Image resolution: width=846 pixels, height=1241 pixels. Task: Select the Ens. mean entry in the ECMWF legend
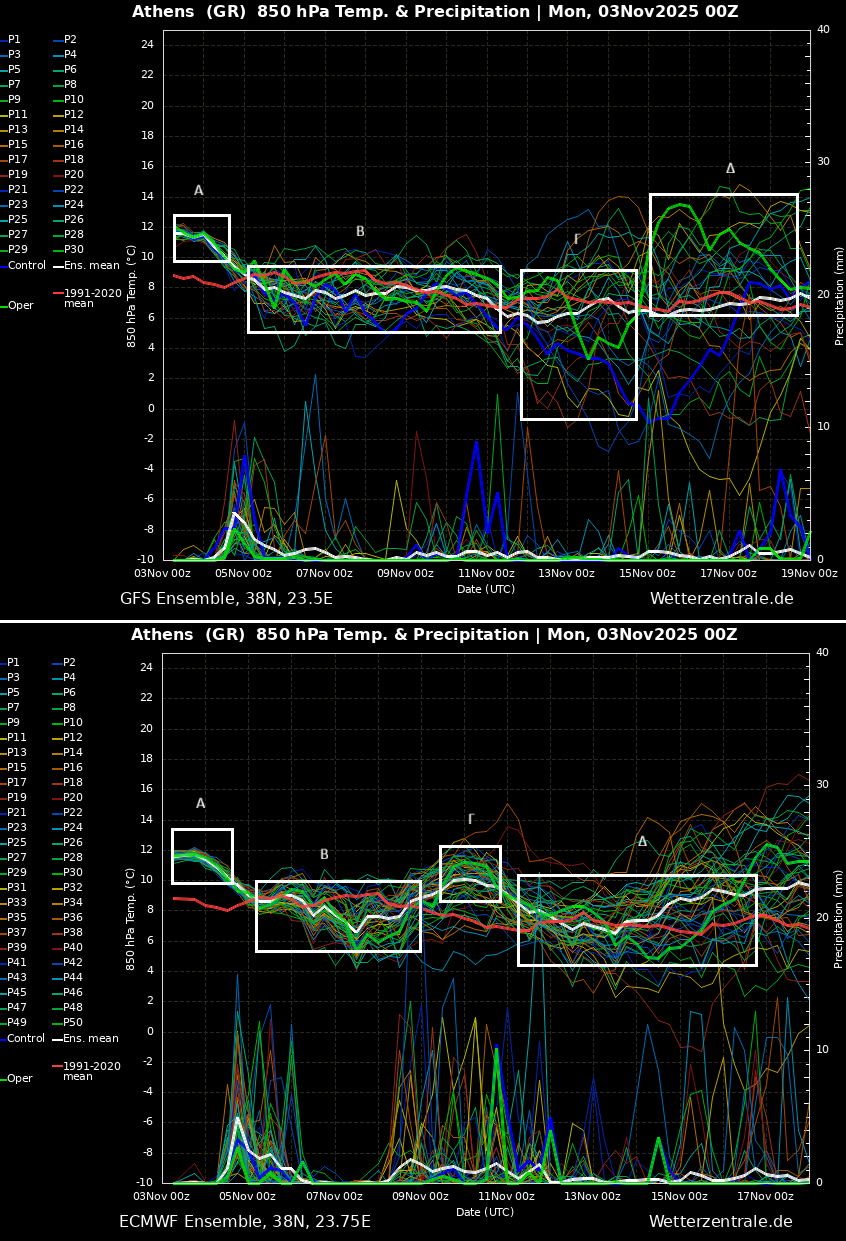[x=90, y=1039]
